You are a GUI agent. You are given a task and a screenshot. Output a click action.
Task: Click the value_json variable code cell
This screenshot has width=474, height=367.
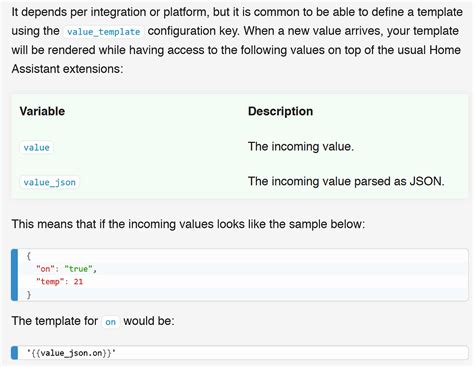tap(49, 182)
